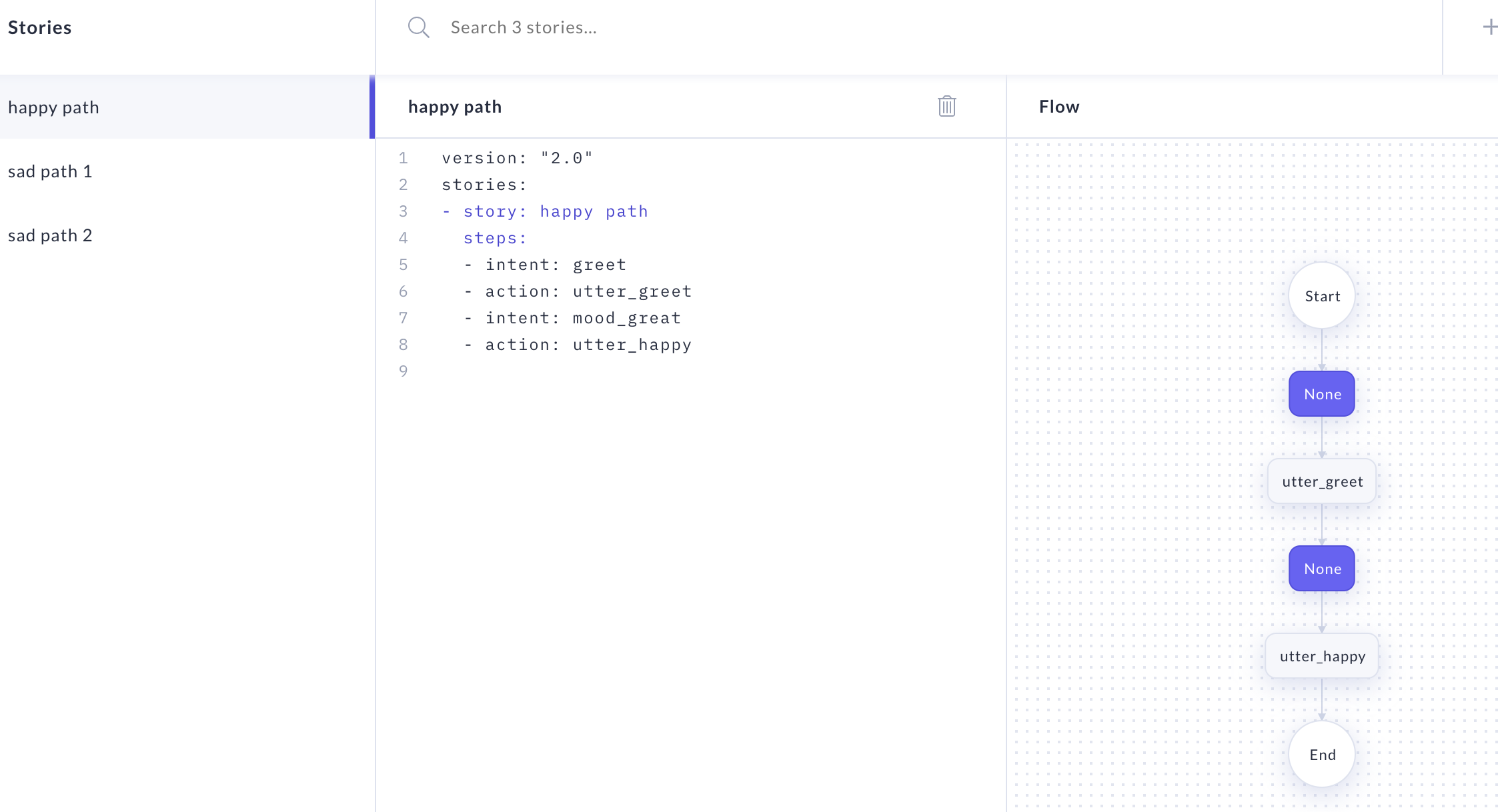Viewport: 1498px width, 812px height.
Task: Click the first None intent node
Action: click(x=1321, y=394)
